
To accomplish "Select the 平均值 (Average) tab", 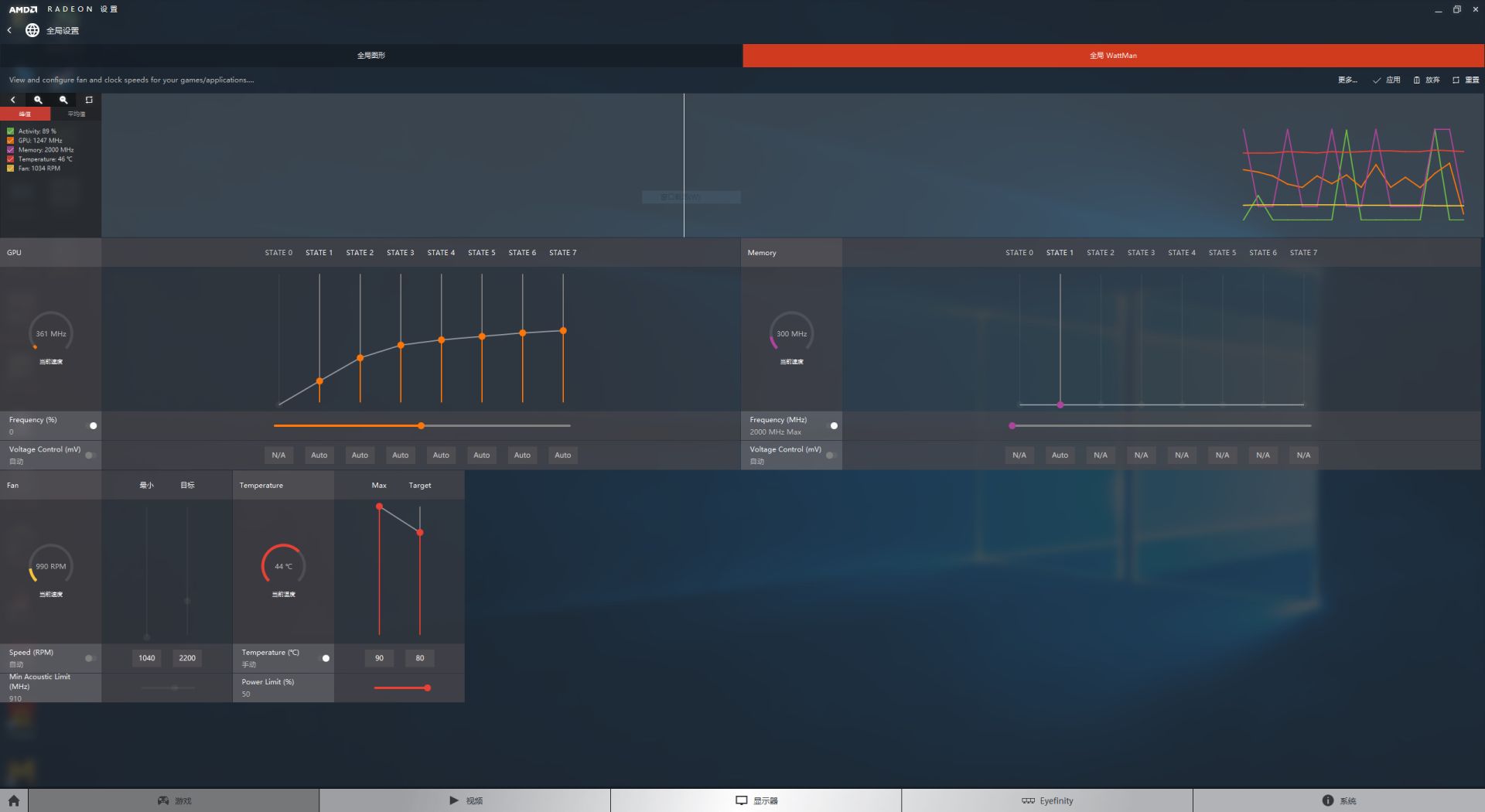I will [76, 114].
